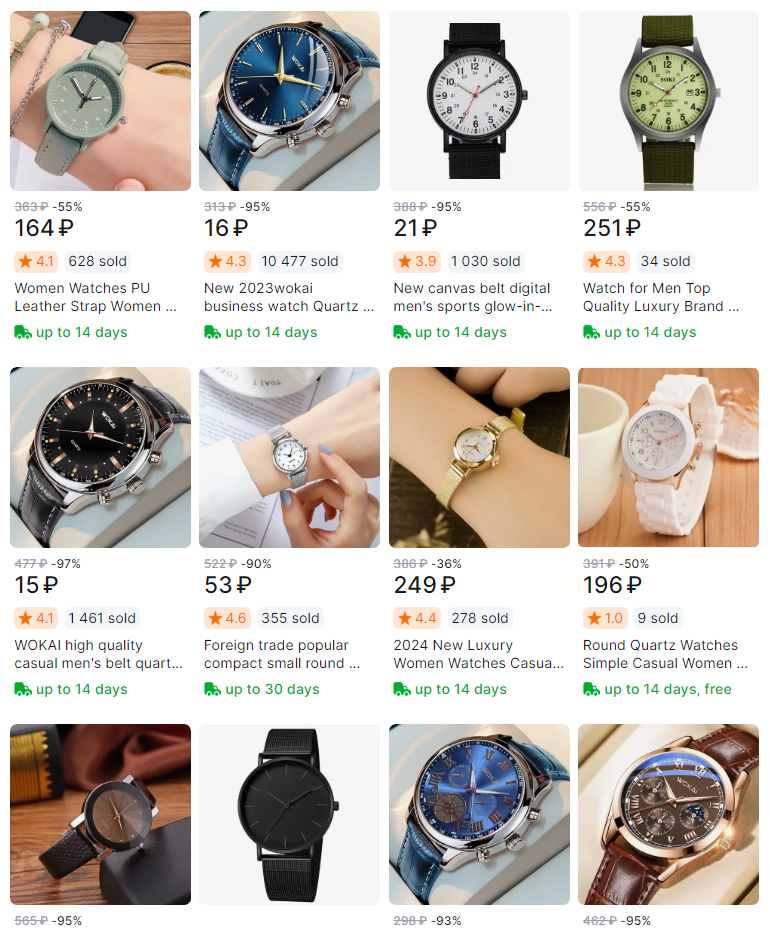Open the 'New 2023wokai business watch Quartz' title
Image resolution: width=770 pixels, height=930 pixels.
pos(289,297)
